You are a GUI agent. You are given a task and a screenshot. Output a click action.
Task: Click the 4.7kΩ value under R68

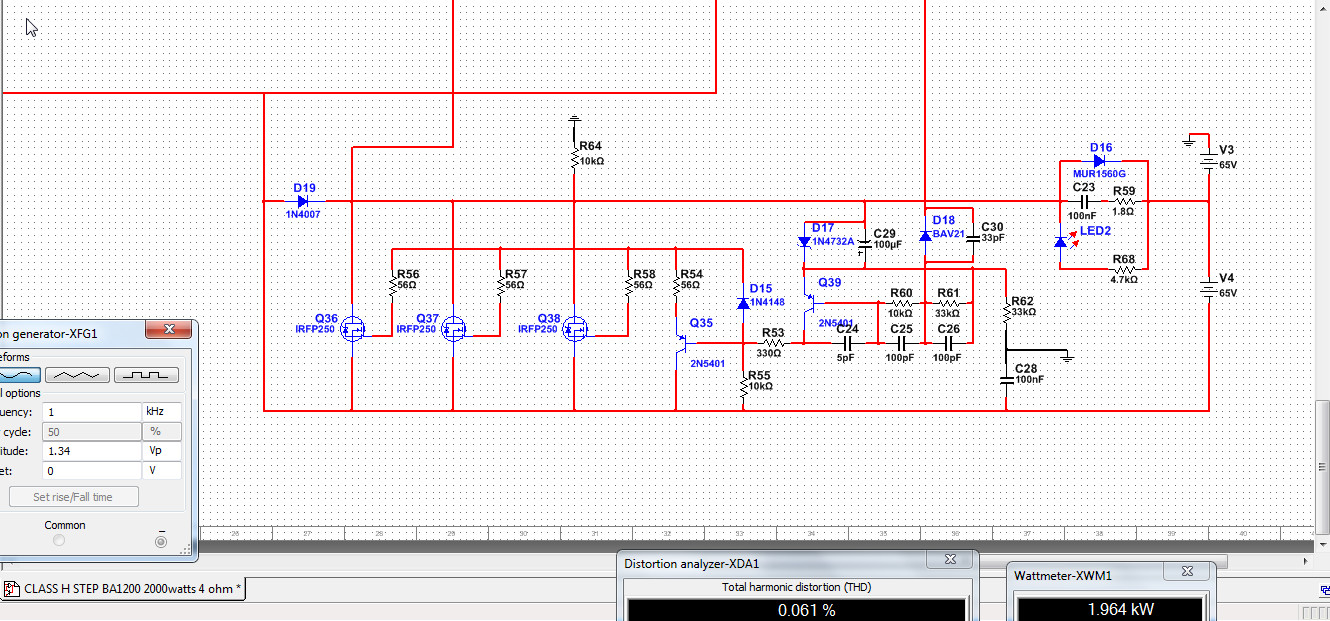pos(1125,280)
